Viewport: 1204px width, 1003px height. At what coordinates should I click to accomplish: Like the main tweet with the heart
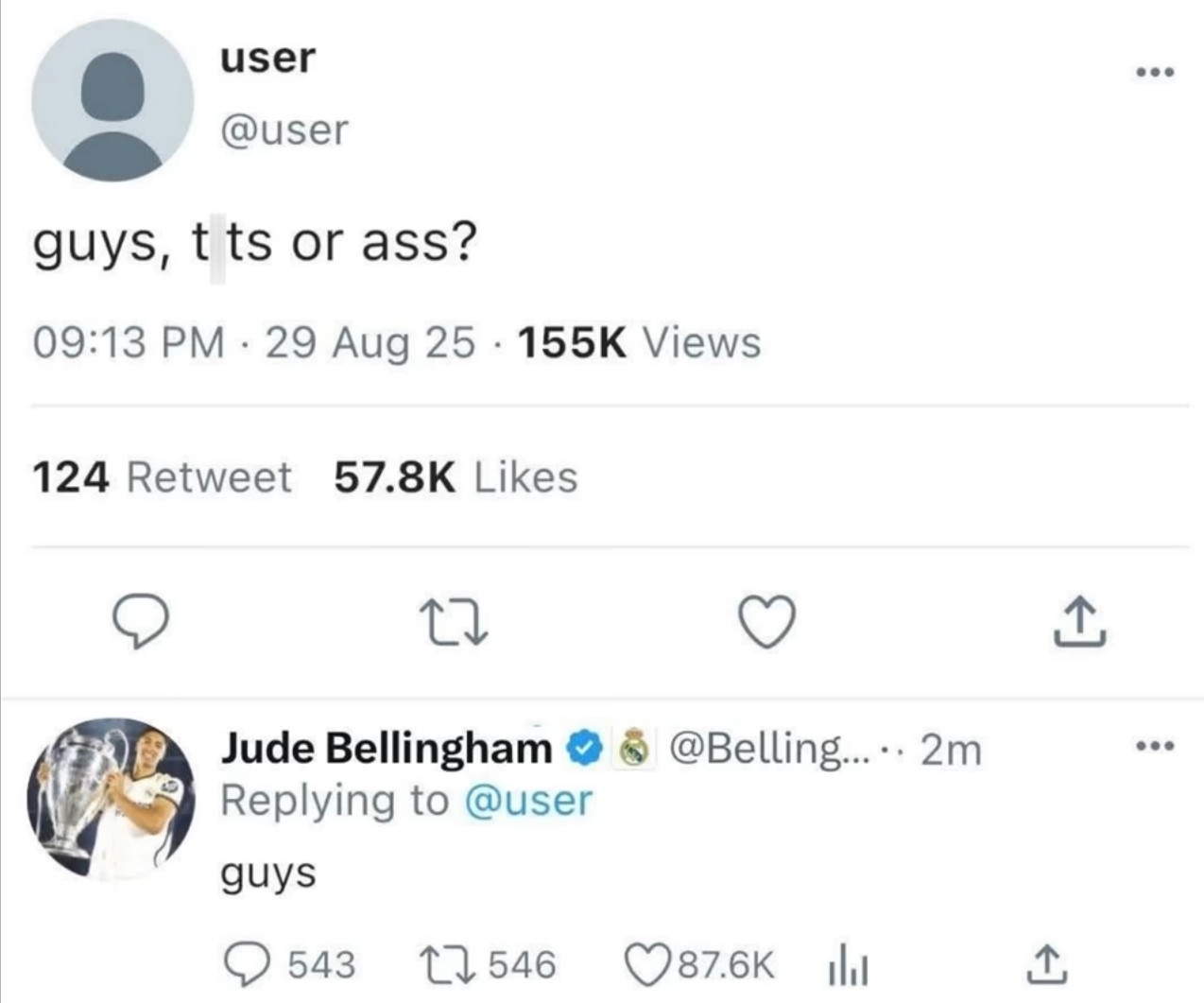766,623
